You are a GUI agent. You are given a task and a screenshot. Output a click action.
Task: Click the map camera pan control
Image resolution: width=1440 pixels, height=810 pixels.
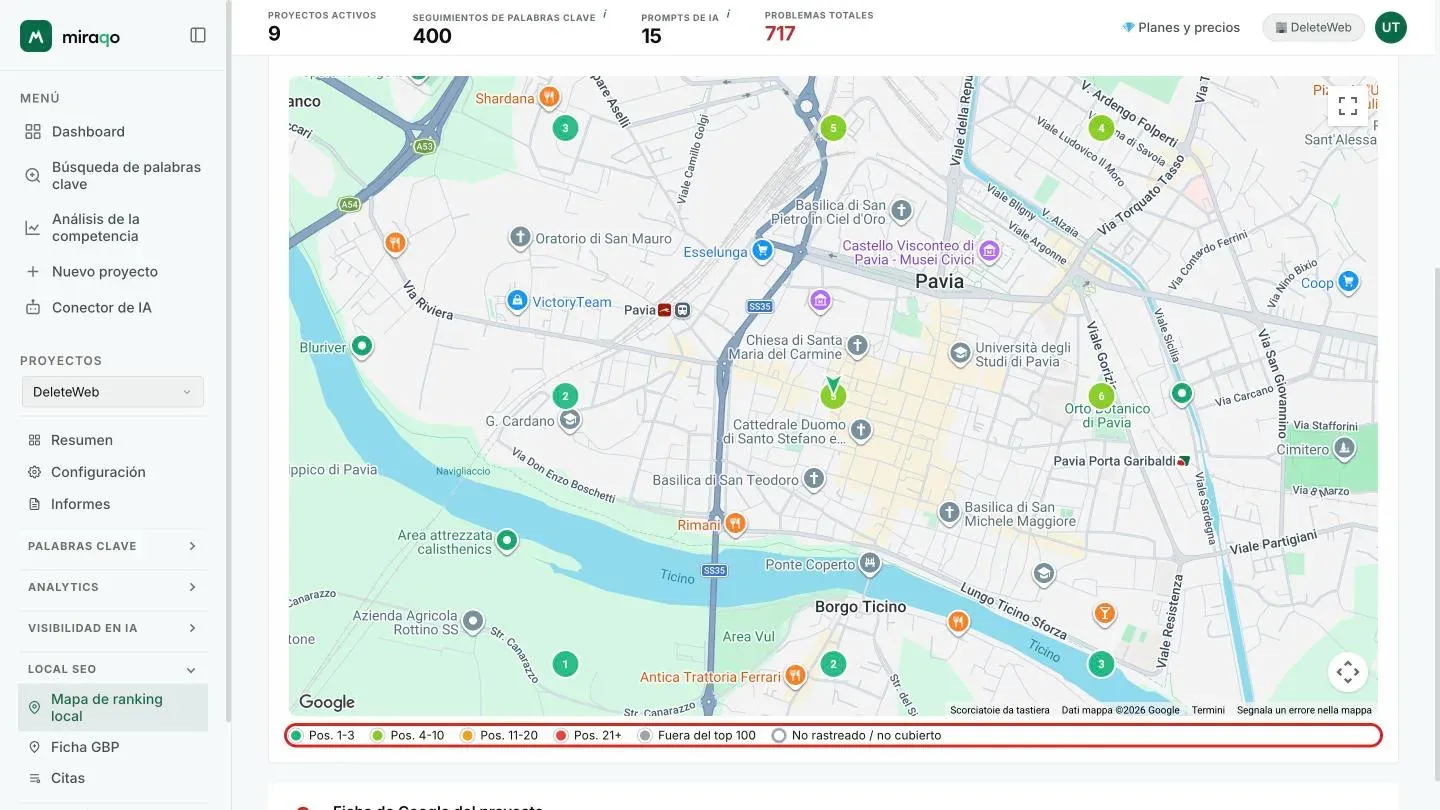(x=1348, y=672)
